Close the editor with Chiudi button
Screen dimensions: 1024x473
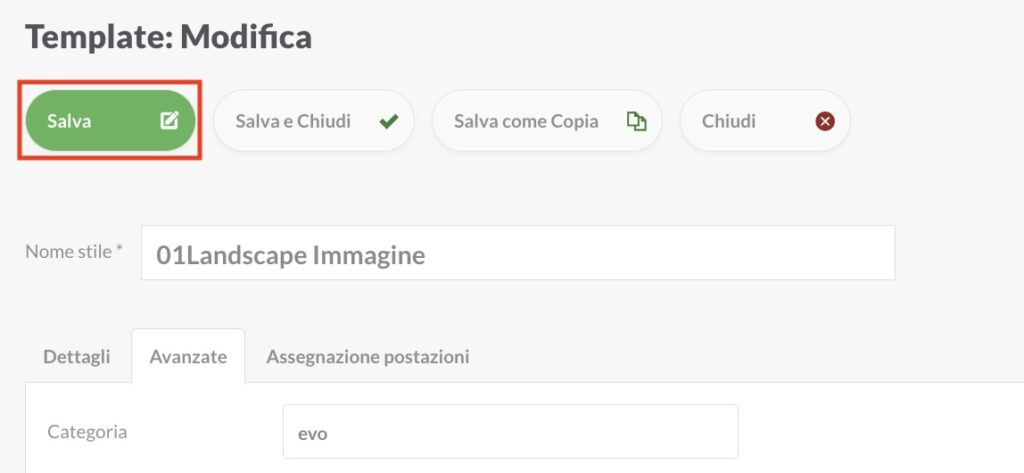765,121
